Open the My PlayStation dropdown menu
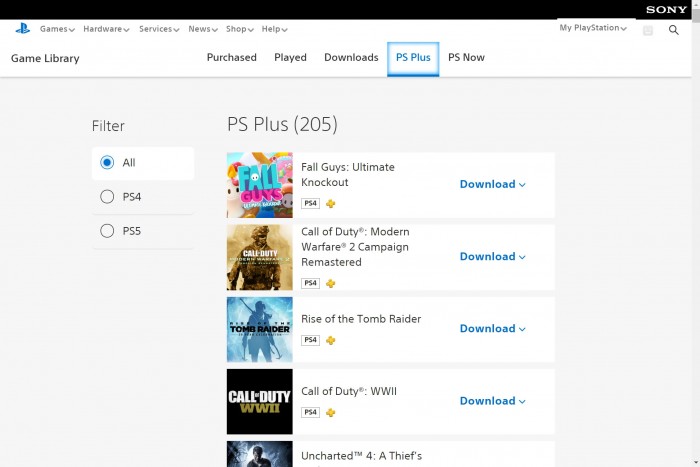 593,28
